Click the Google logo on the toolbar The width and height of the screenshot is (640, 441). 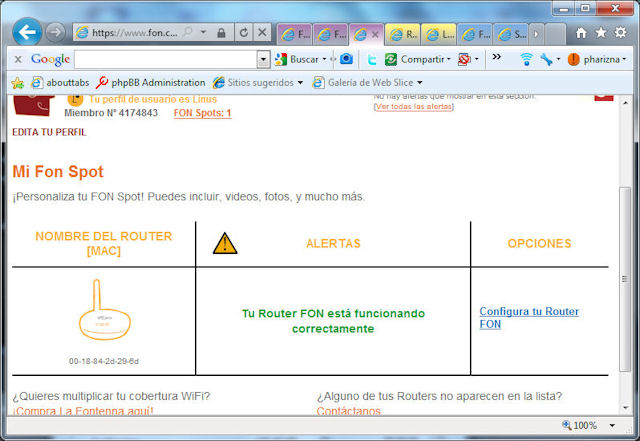[50, 59]
